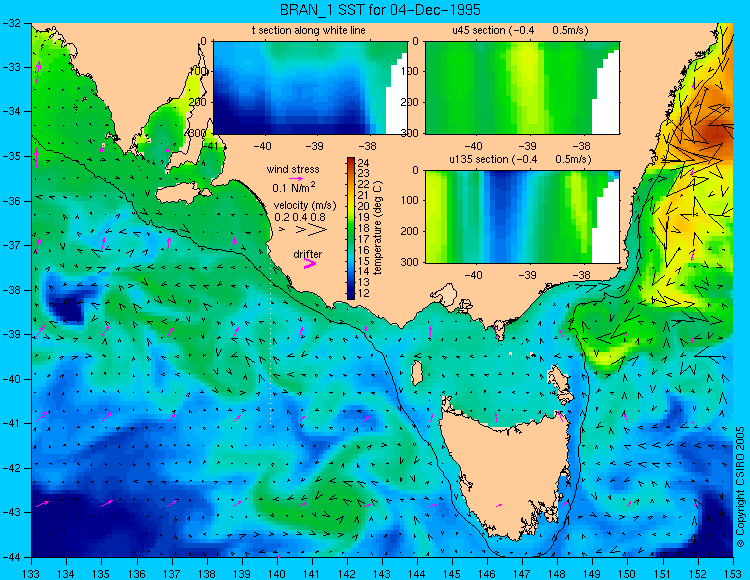
Task: Click the largest 0.8 velocity arrowhead in legend
Action: tap(317, 230)
